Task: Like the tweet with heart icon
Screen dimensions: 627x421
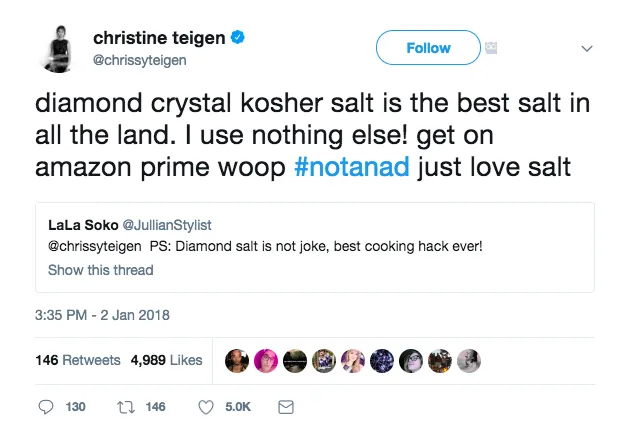Action: click(206, 407)
